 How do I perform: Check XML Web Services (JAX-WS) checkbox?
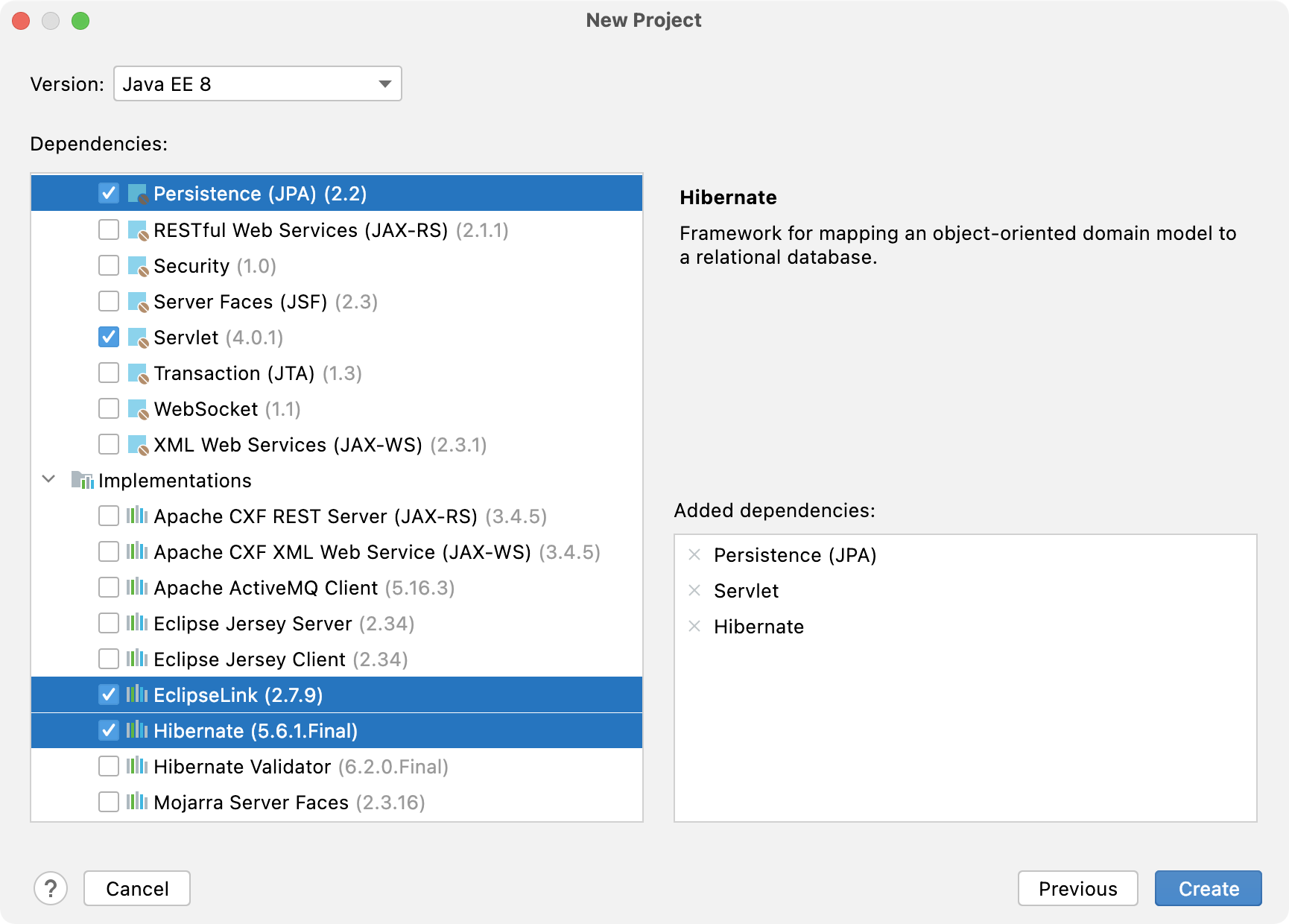click(x=109, y=444)
